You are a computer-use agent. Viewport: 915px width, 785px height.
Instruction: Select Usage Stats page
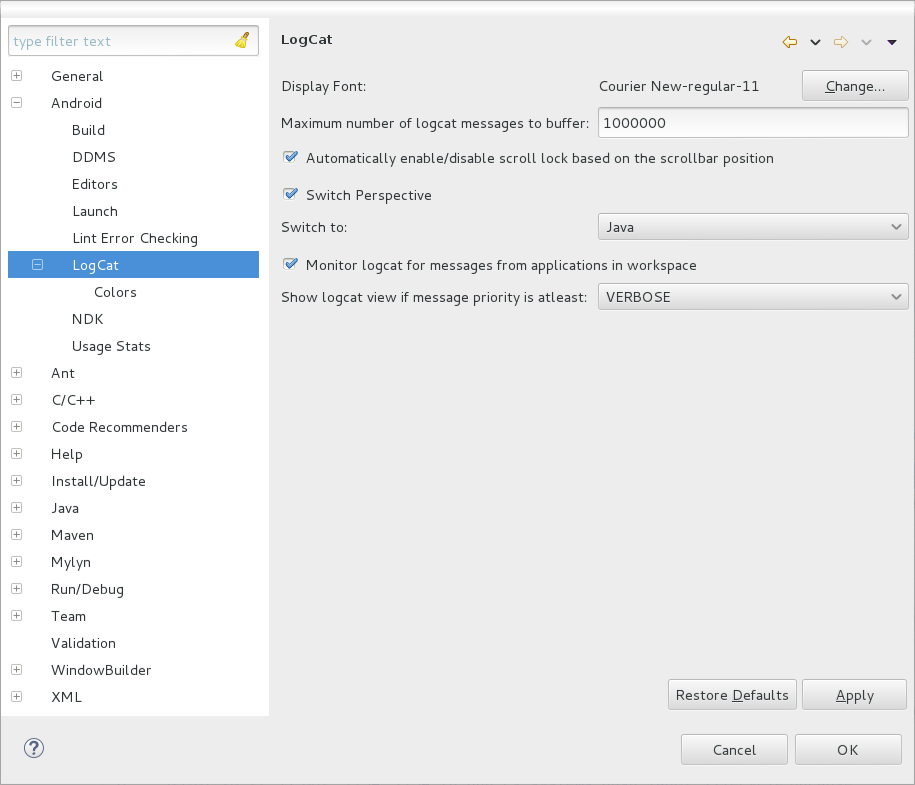click(111, 346)
